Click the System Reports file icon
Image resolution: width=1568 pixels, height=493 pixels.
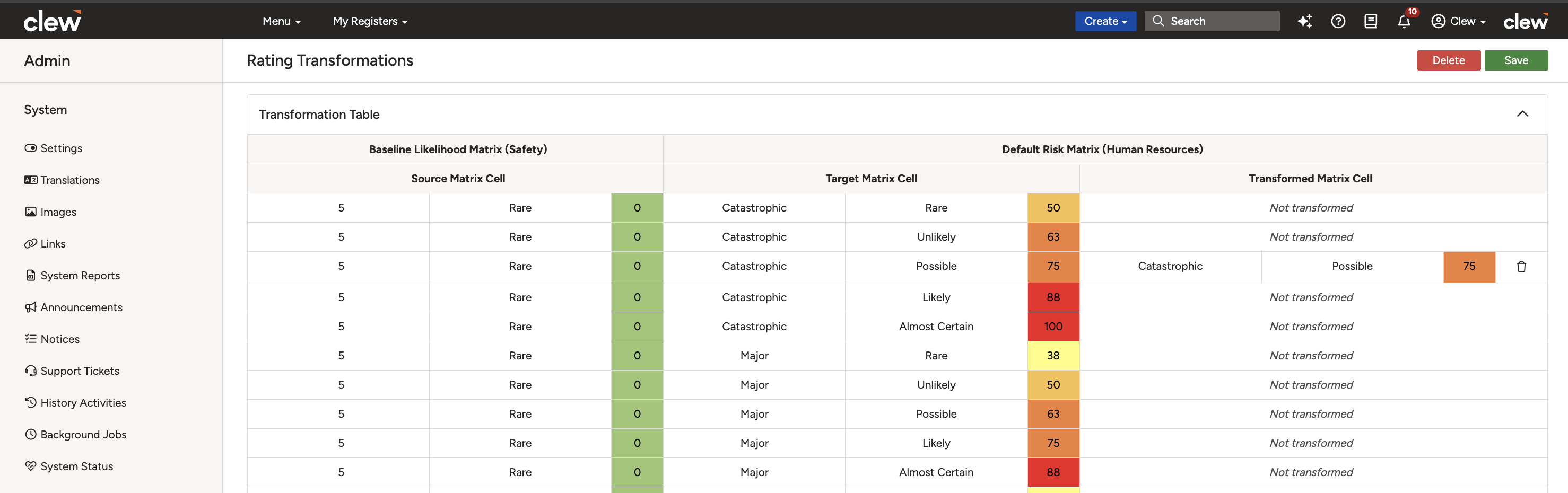click(x=30, y=275)
